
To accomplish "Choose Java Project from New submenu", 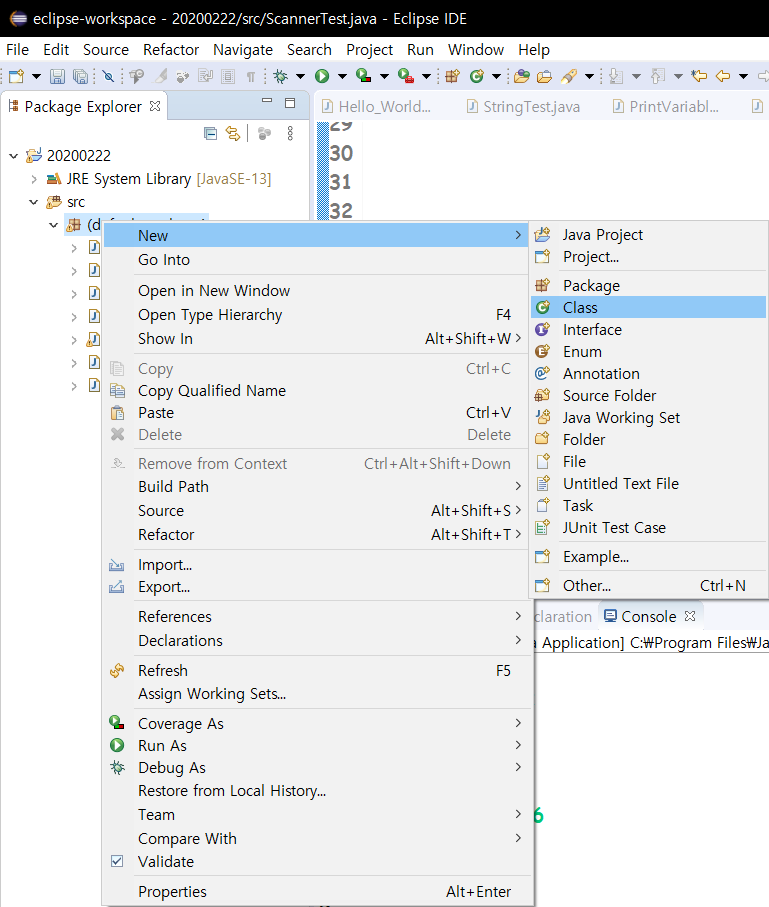I will coord(648,235).
